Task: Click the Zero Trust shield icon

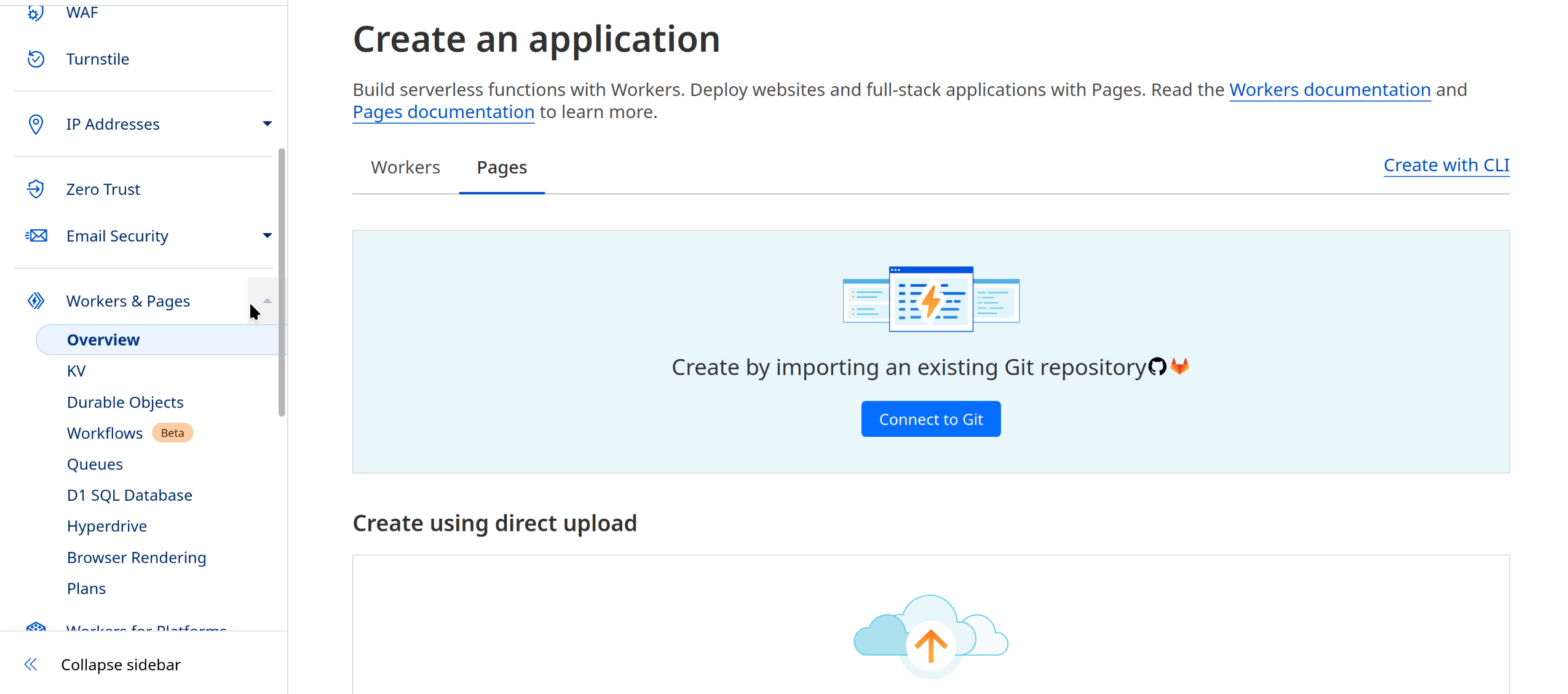Action: (x=36, y=189)
